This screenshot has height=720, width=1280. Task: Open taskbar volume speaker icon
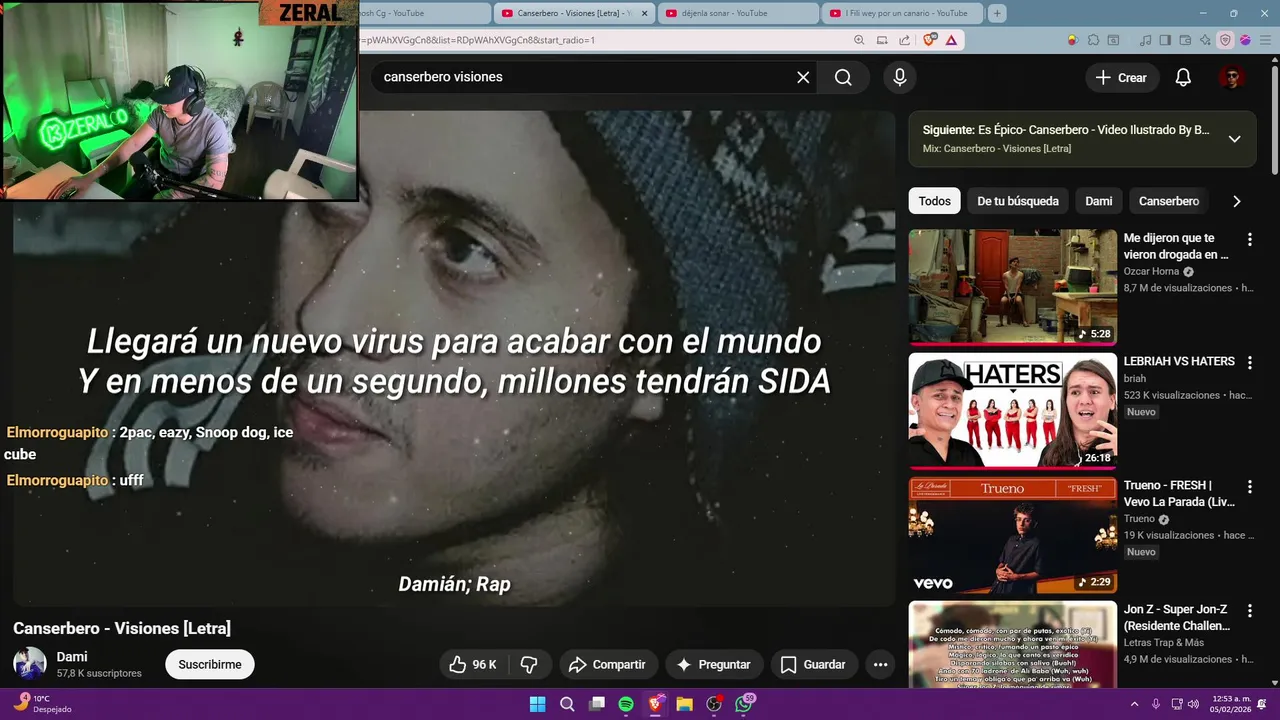coord(1193,704)
